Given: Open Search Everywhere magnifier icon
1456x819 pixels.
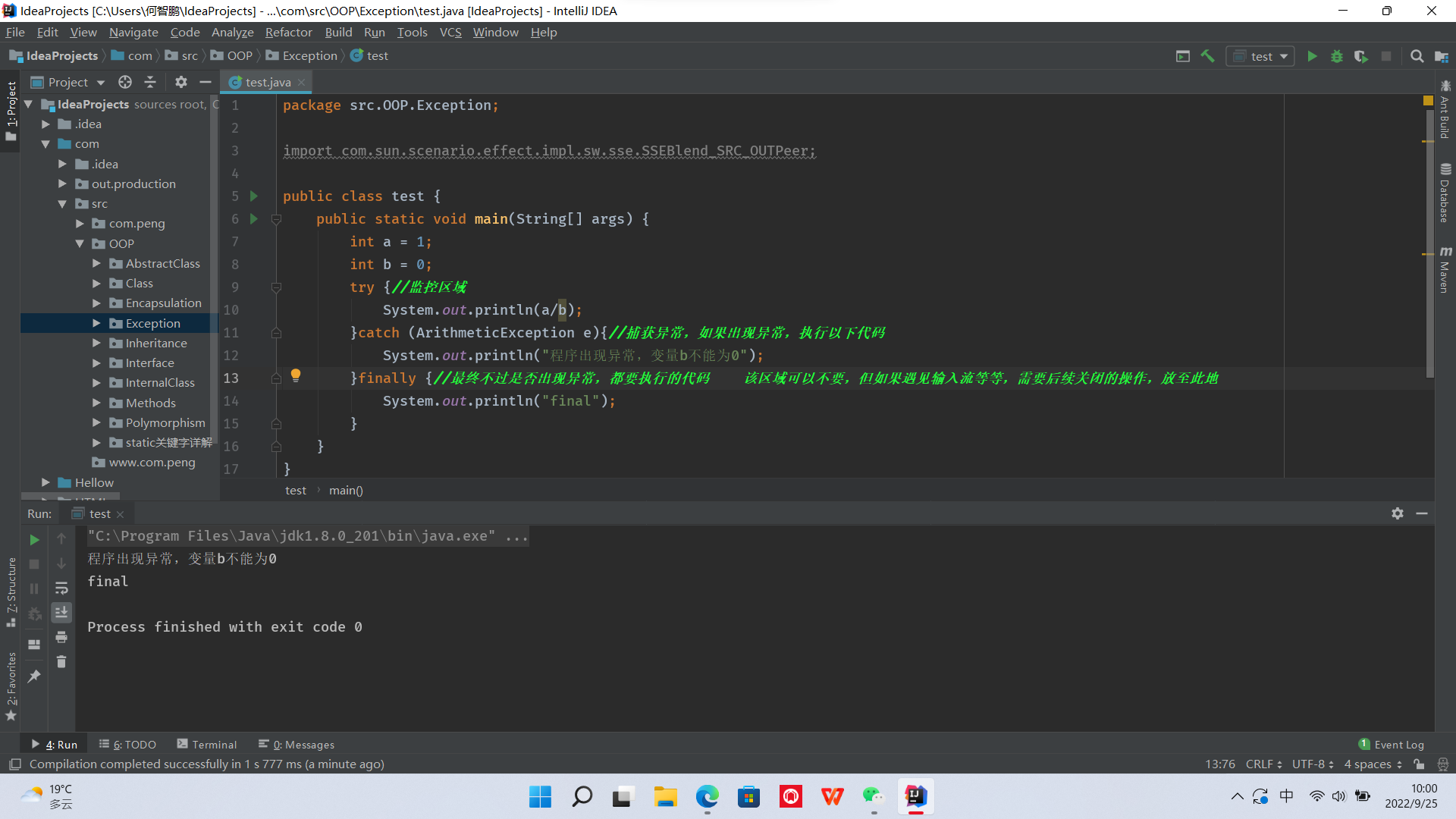Looking at the screenshot, I should pyautogui.click(x=1417, y=56).
